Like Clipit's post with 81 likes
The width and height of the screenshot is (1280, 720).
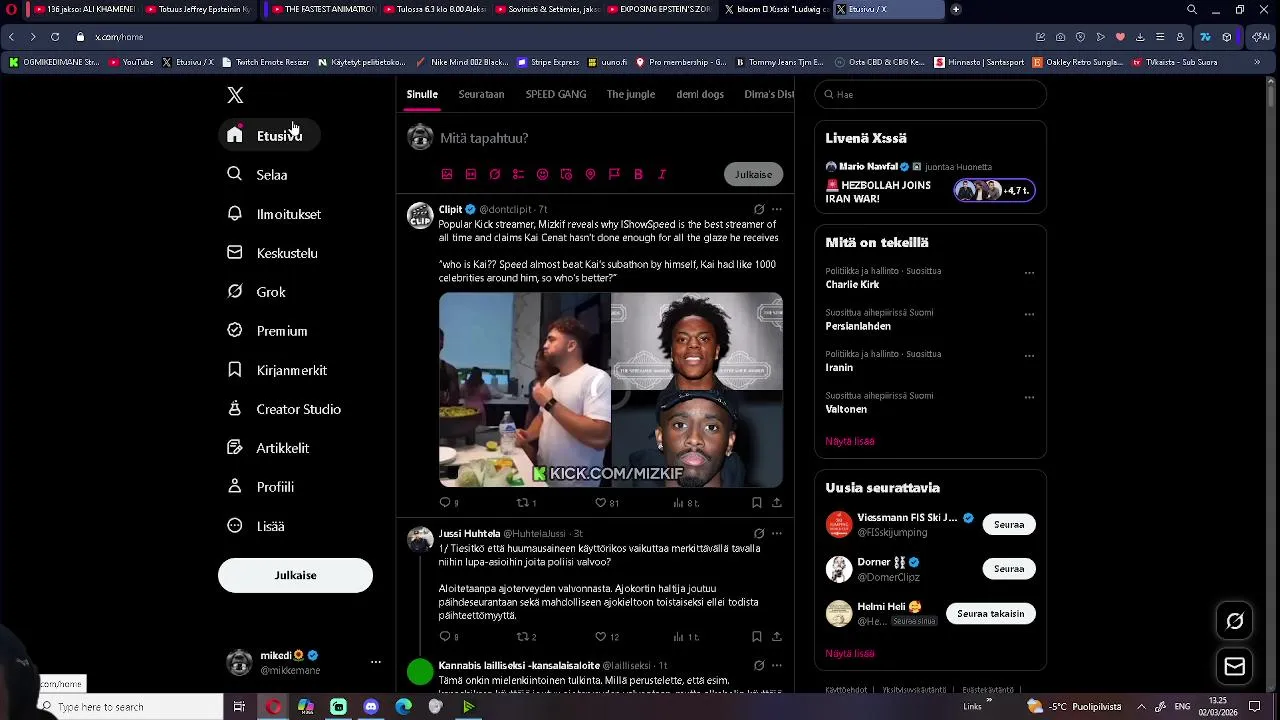tap(607, 503)
